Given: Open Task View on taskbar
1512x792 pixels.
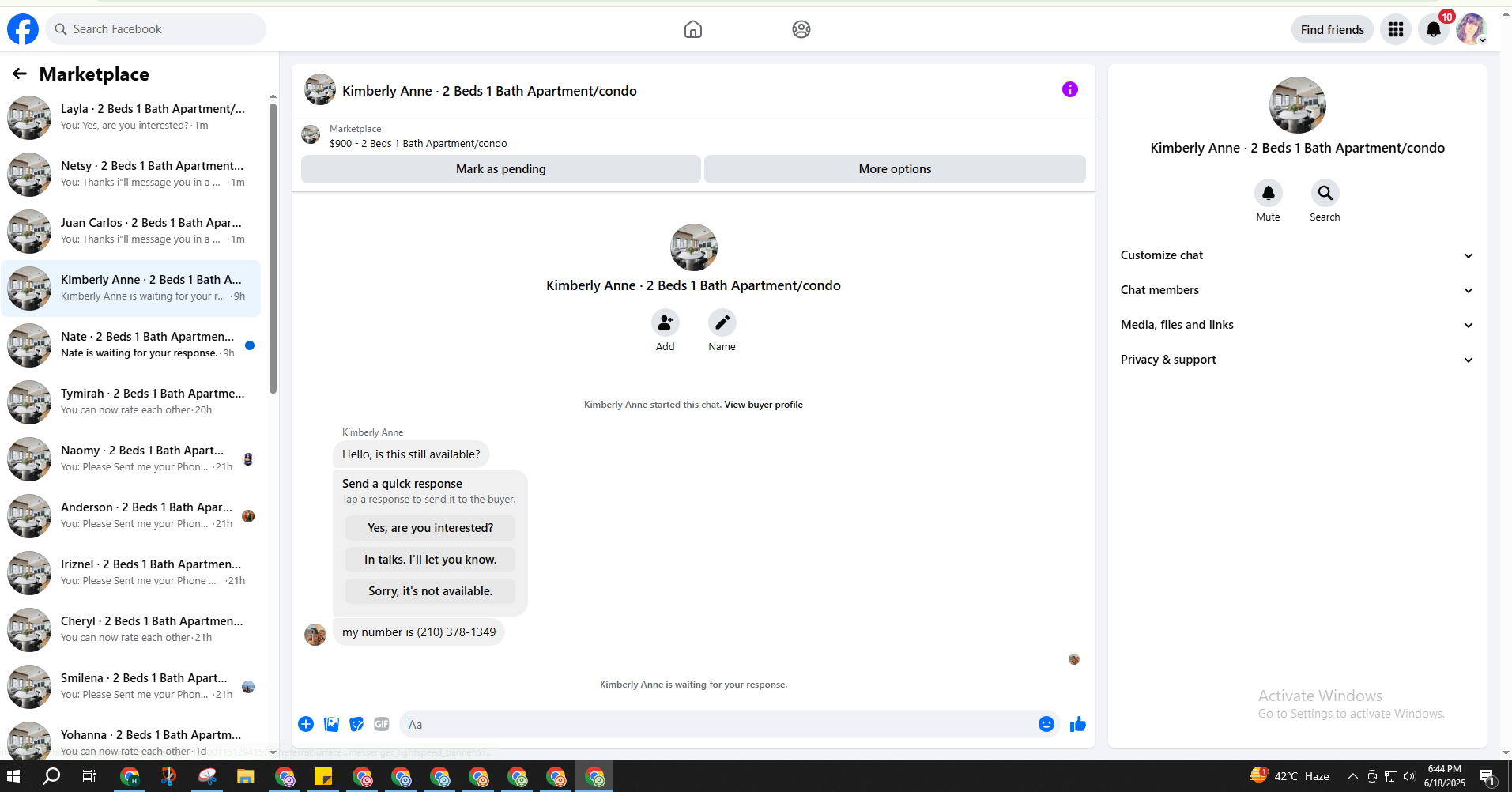Looking at the screenshot, I should pos(89,776).
